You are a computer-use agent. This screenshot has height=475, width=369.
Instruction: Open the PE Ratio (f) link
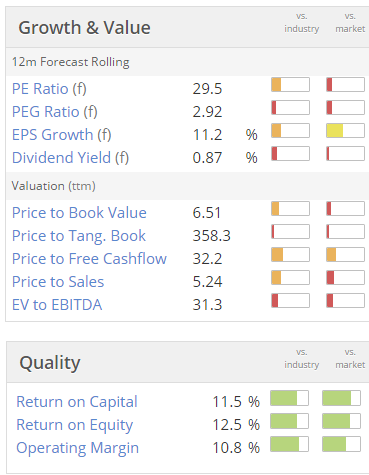point(49,89)
